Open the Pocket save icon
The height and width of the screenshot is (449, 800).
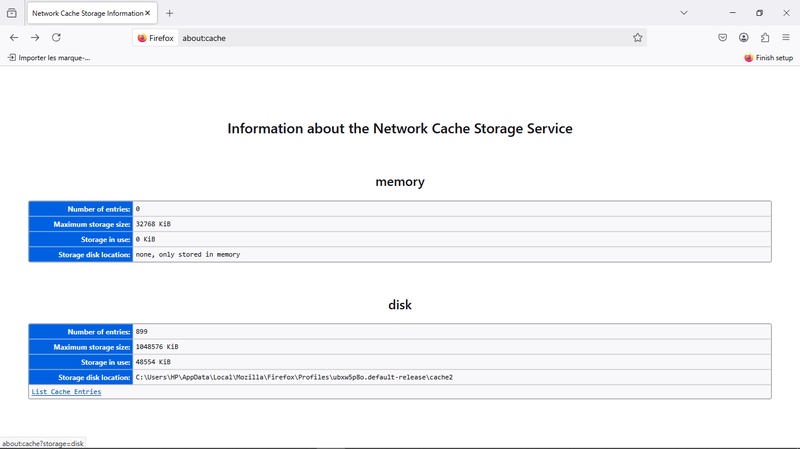tap(722, 37)
